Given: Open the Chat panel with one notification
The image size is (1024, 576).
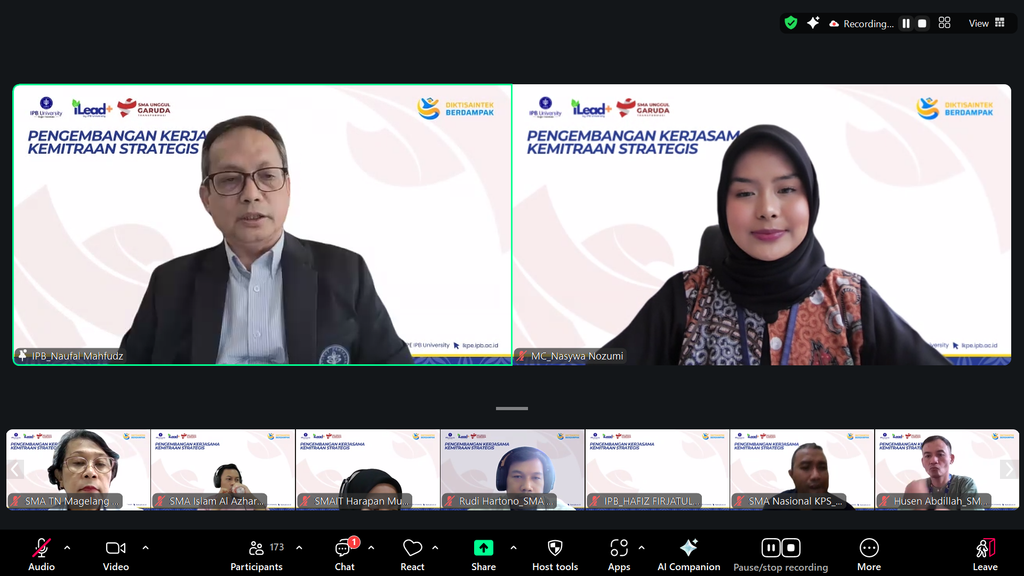Looking at the screenshot, I should [345, 555].
